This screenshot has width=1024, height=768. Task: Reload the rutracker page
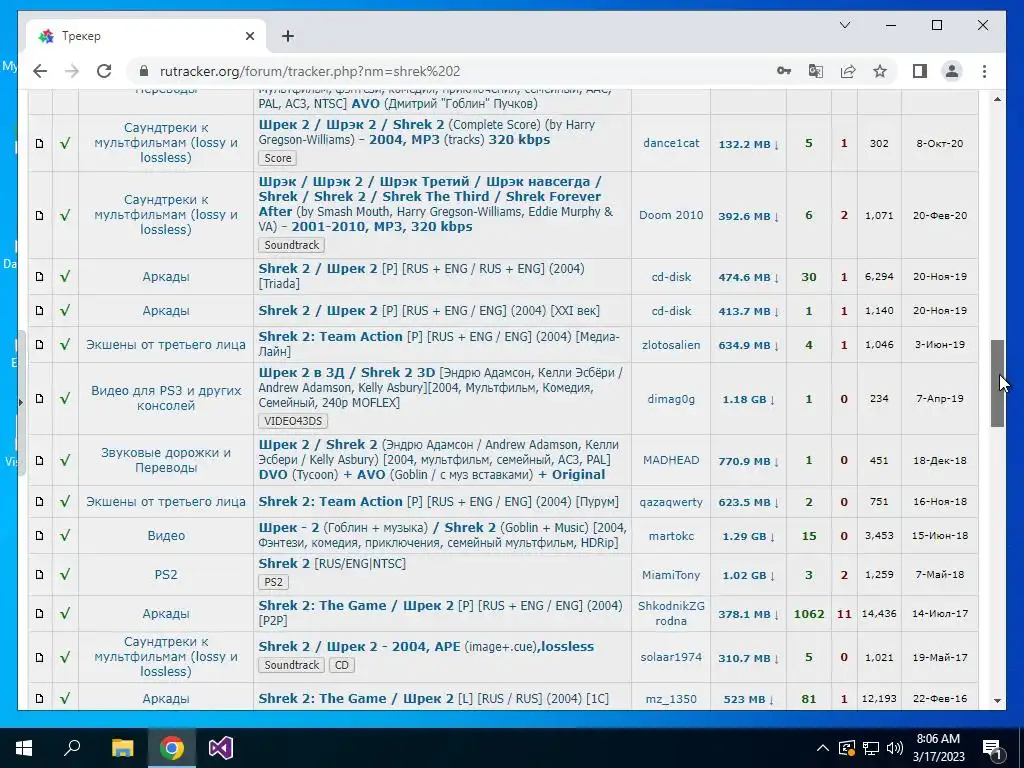[104, 71]
